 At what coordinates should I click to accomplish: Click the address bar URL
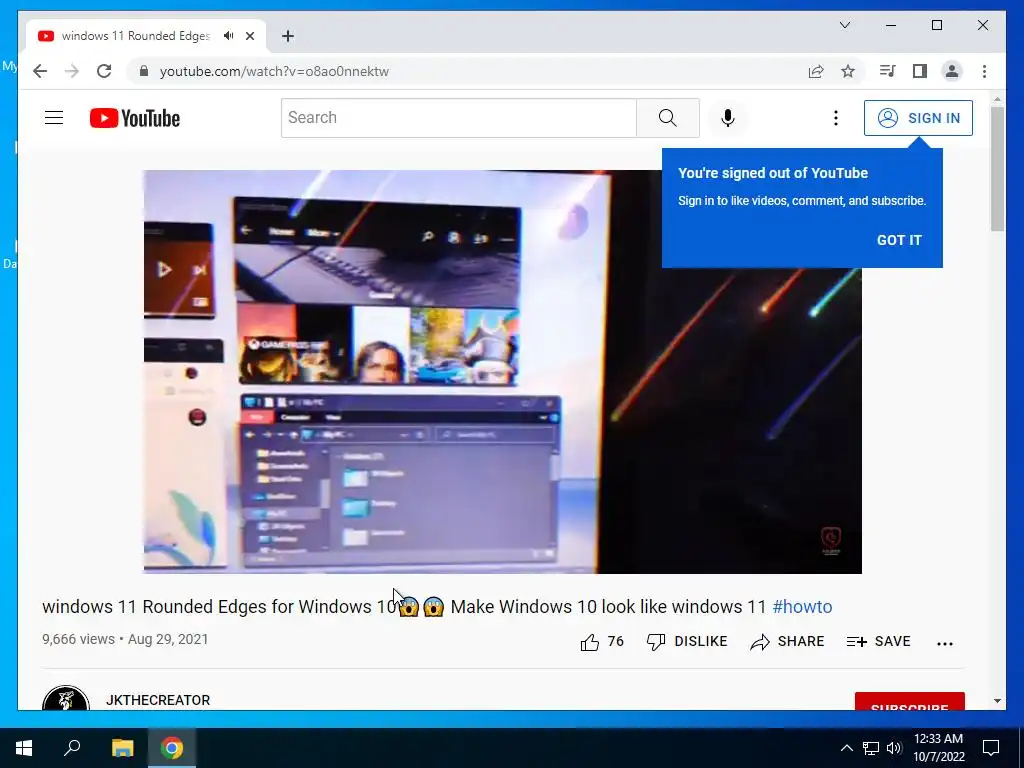pyautogui.click(x=274, y=71)
